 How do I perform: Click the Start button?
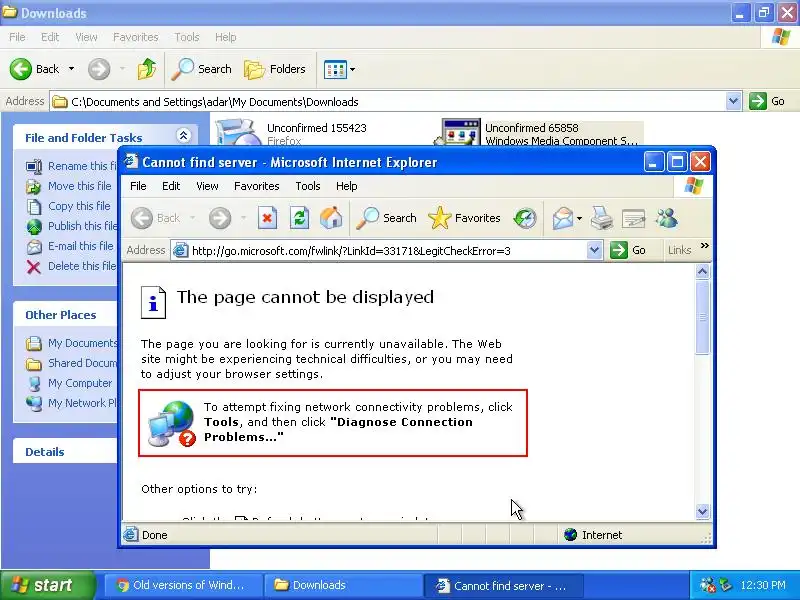tap(47, 585)
